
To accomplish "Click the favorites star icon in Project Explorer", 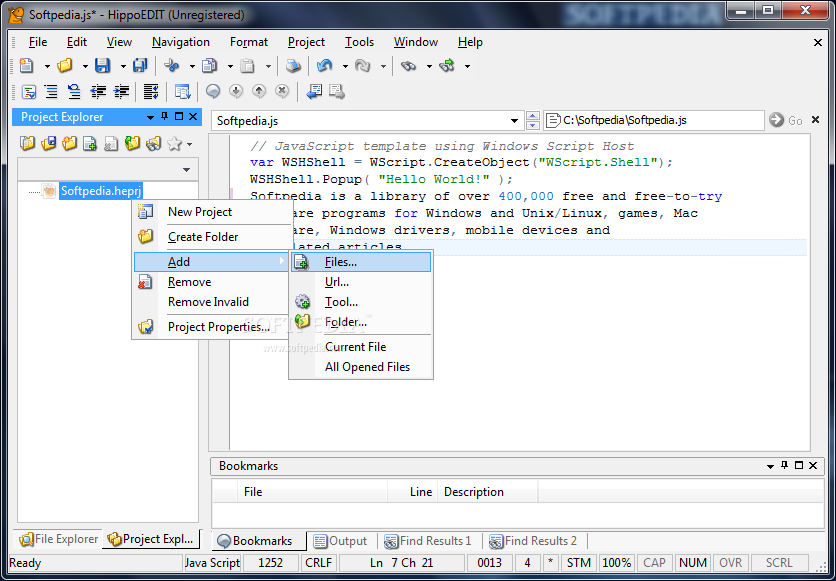I will 174,143.
